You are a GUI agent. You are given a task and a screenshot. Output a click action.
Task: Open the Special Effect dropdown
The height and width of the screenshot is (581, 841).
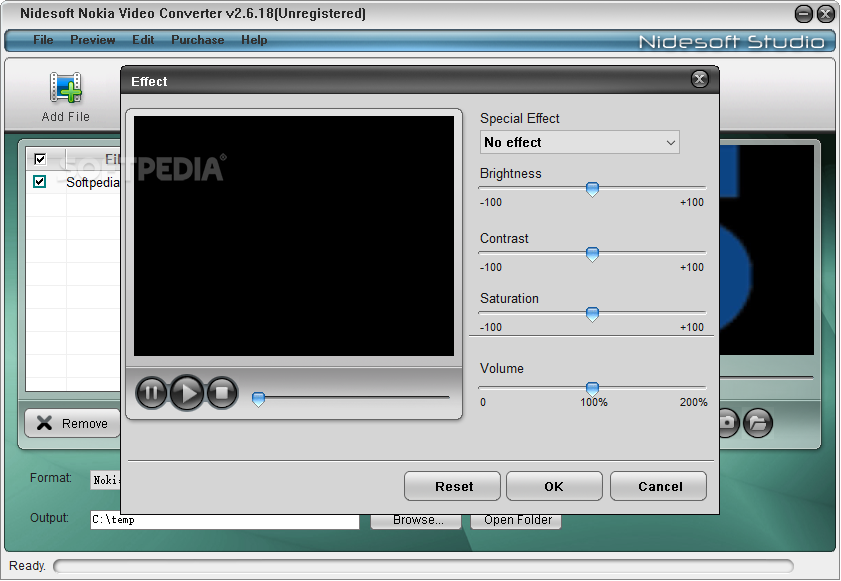coord(580,142)
